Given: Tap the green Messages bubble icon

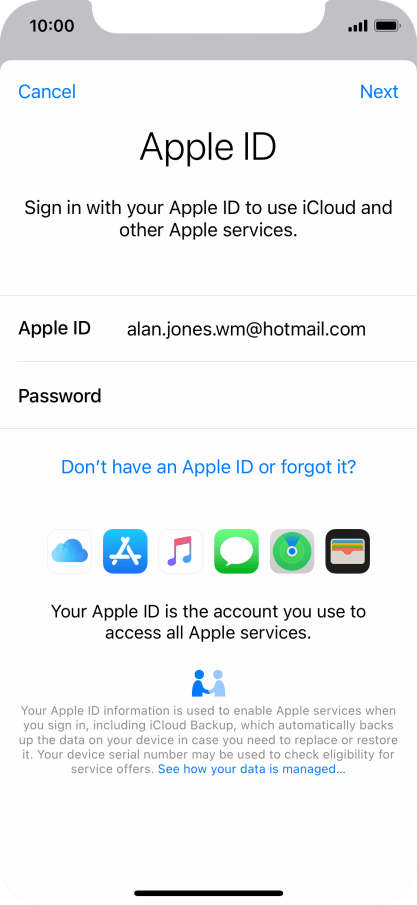Looking at the screenshot, I should click(236, 551).
